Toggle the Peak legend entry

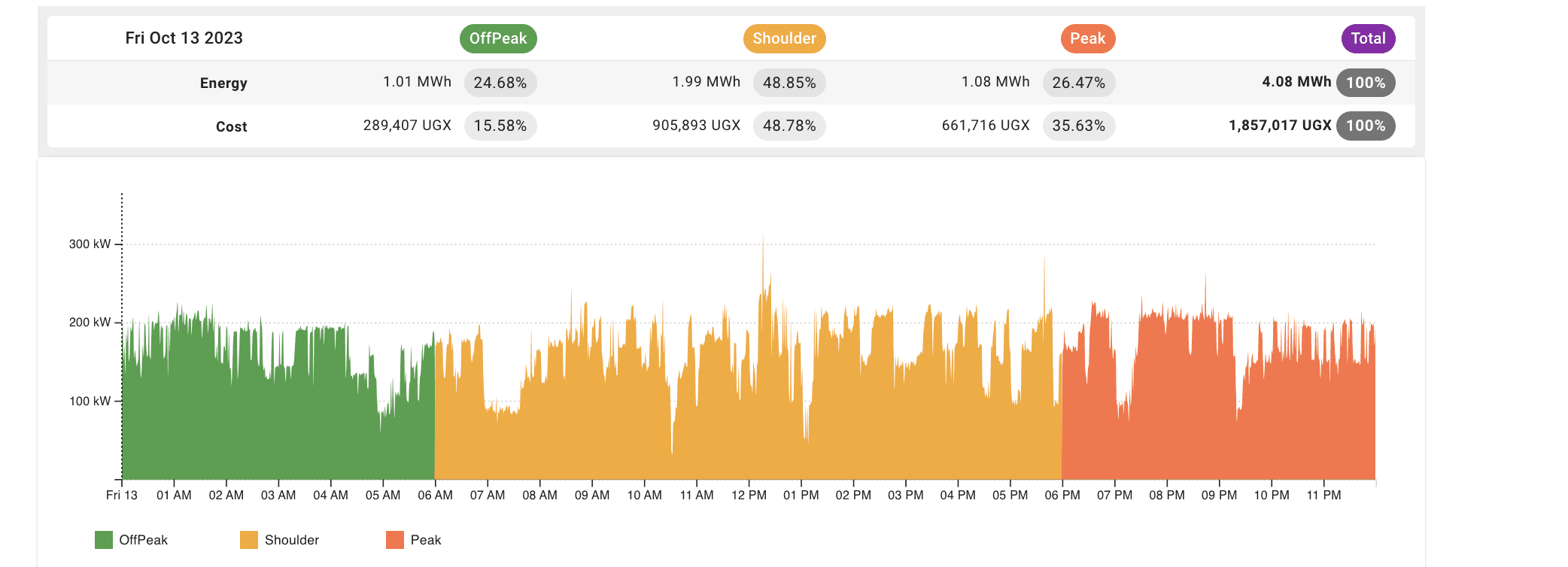[414, 540]
